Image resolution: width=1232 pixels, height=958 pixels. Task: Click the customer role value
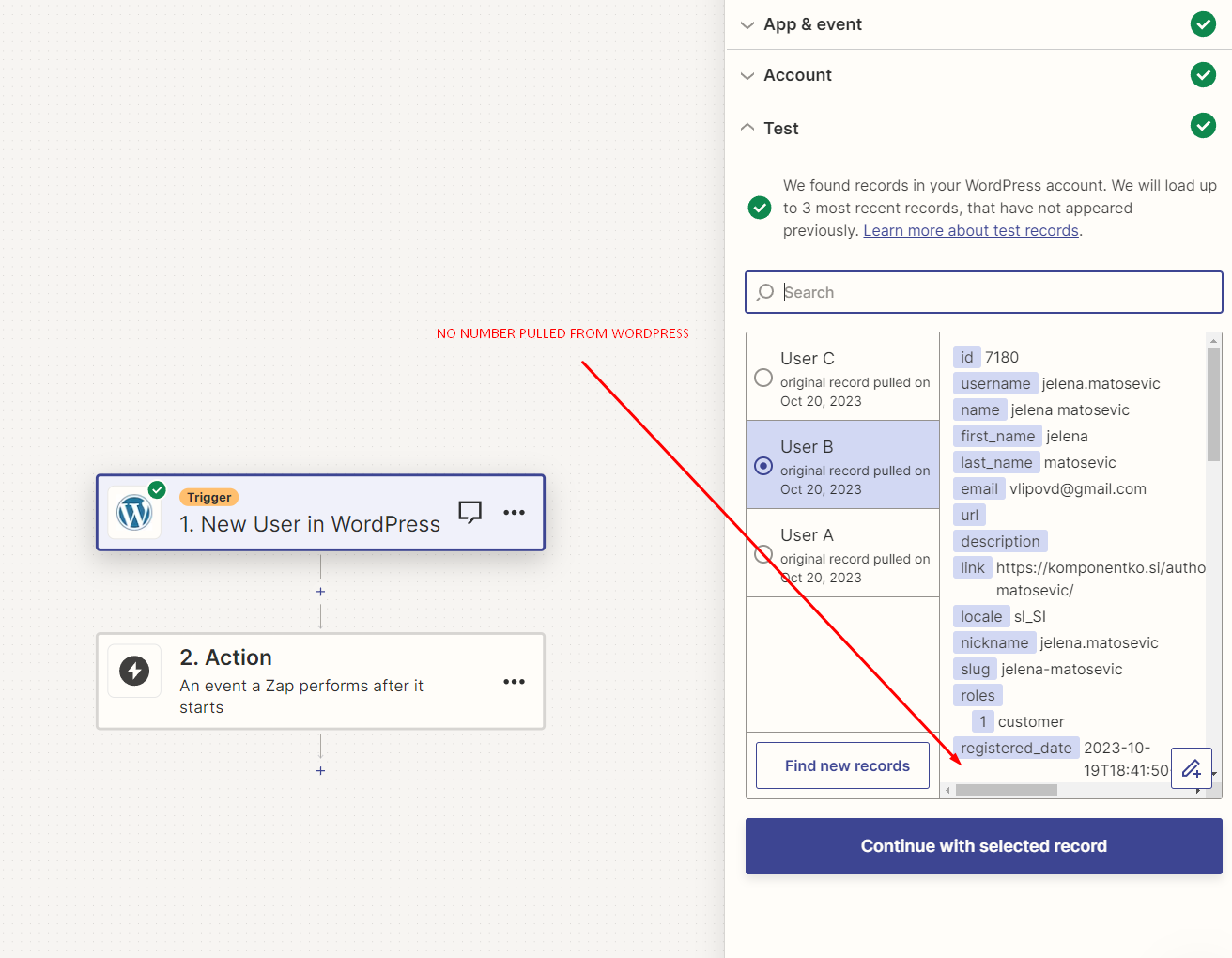click(x=1031, y=721)
